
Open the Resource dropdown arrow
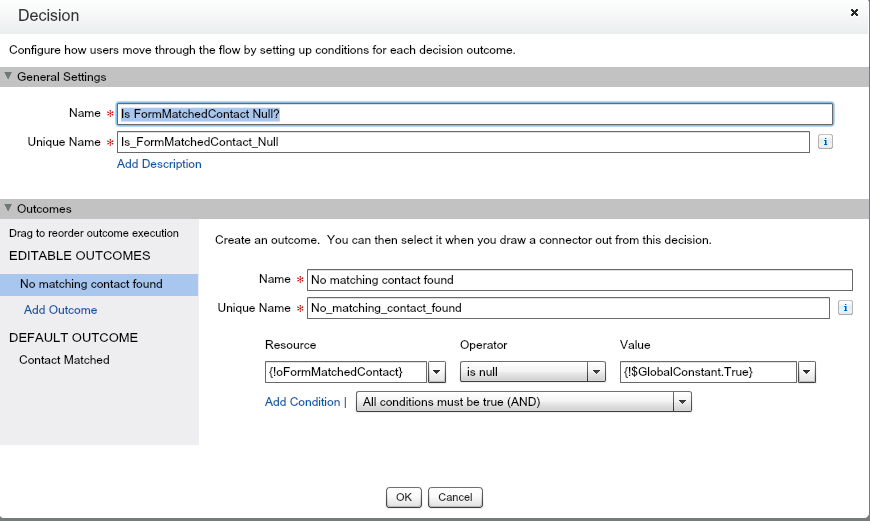pyautogui.click(x=437, y=372)
